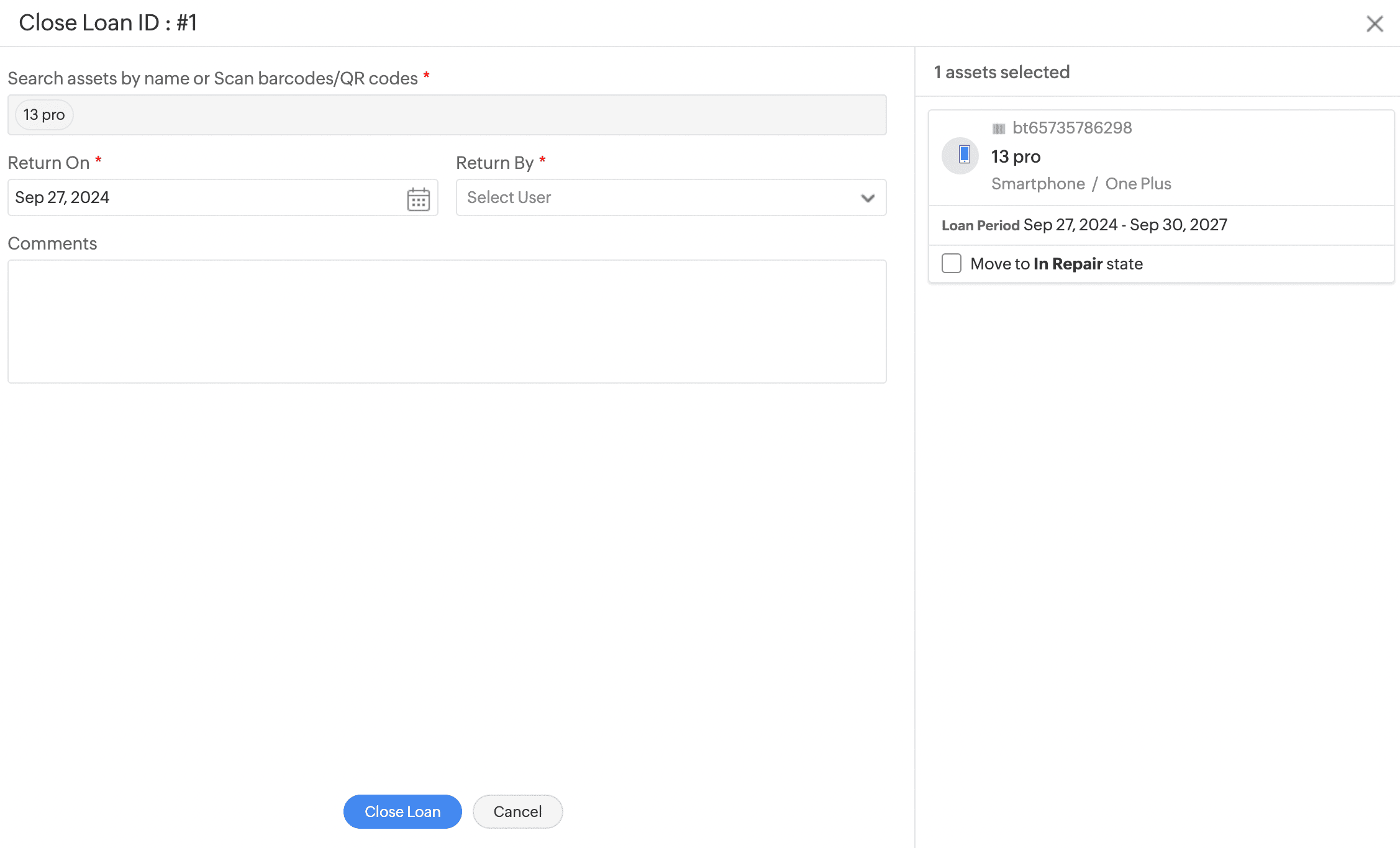Click the Loan Period date range
Viewport: 1400px width, 848px height.
1125,225
